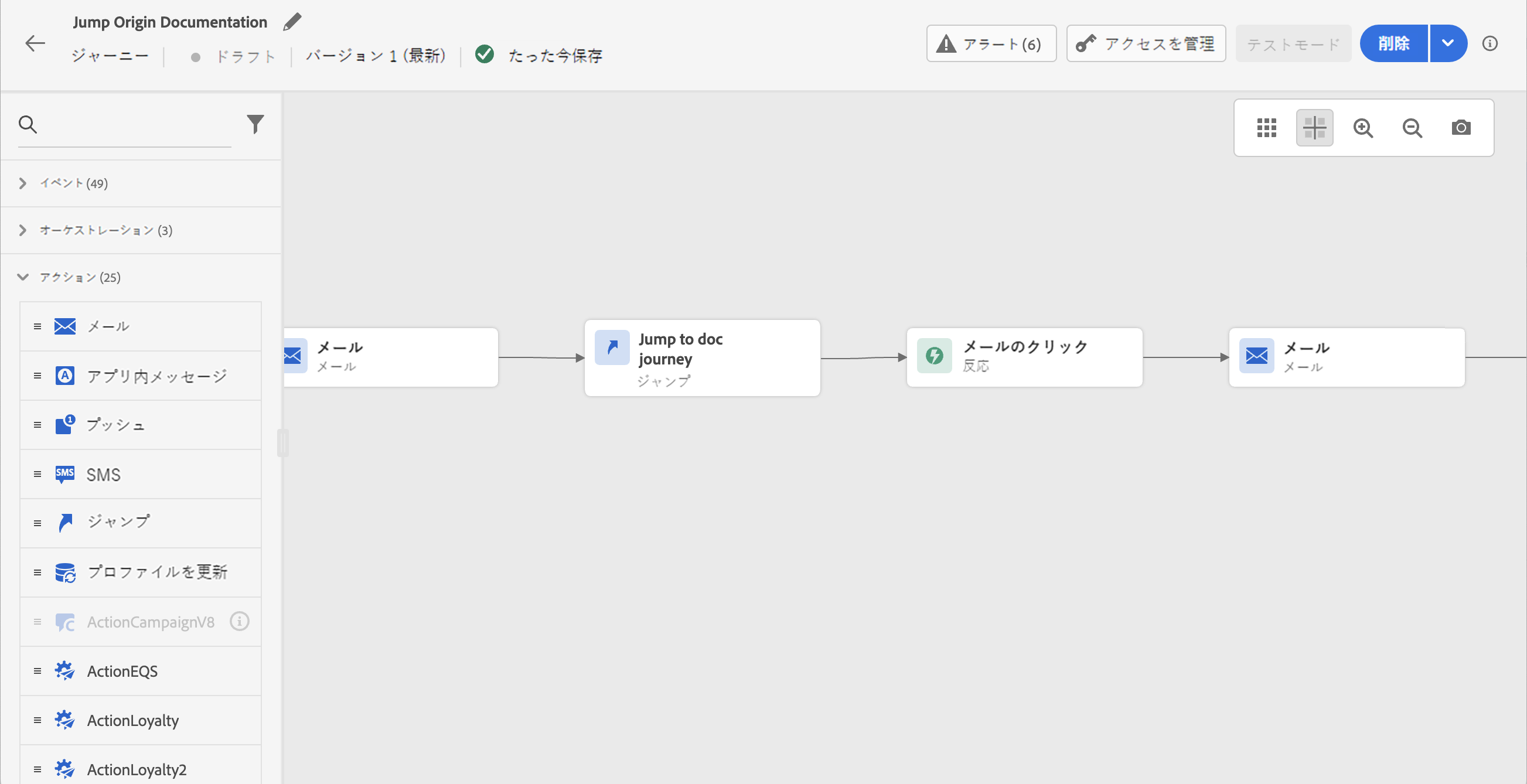Screen dimensions: 1527x784
Task: Zoom out on the canvas
Action: point(1412,128)
